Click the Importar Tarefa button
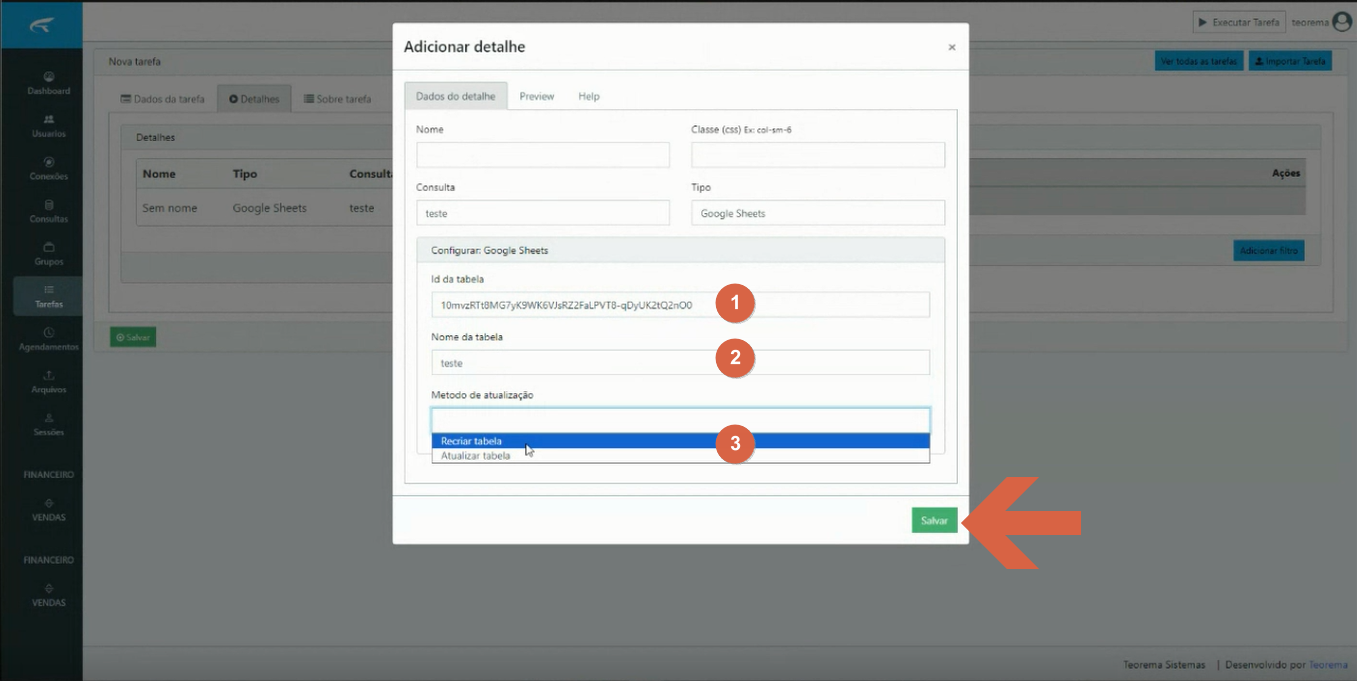1357x681 pixels. pos(1290,61)
